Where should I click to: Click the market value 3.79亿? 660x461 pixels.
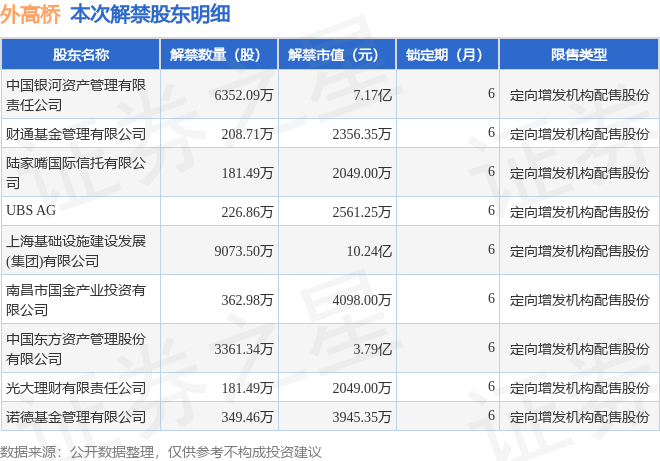[373, 349]
